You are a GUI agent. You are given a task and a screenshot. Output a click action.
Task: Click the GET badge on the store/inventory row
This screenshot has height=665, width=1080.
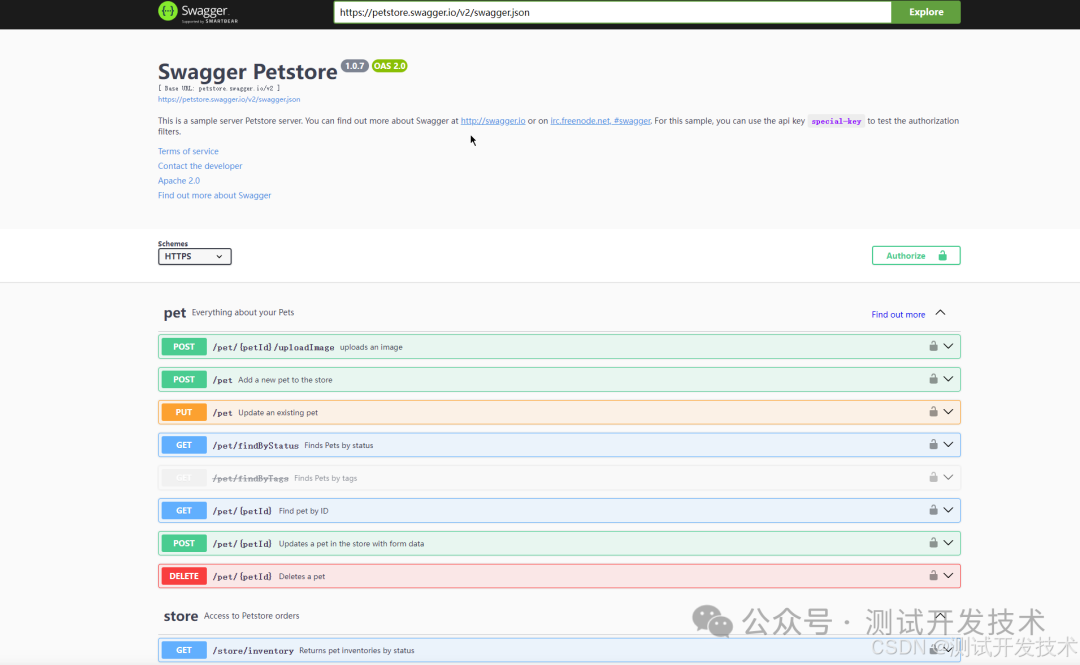(x=184, y=650)
